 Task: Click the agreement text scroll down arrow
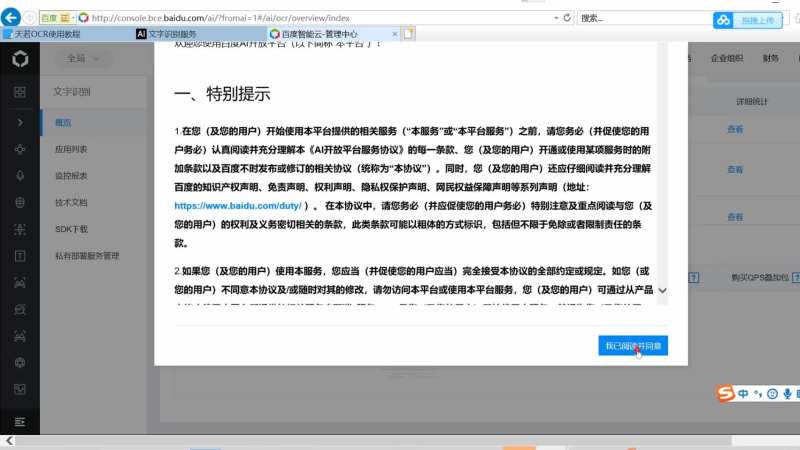click(662, 290)
